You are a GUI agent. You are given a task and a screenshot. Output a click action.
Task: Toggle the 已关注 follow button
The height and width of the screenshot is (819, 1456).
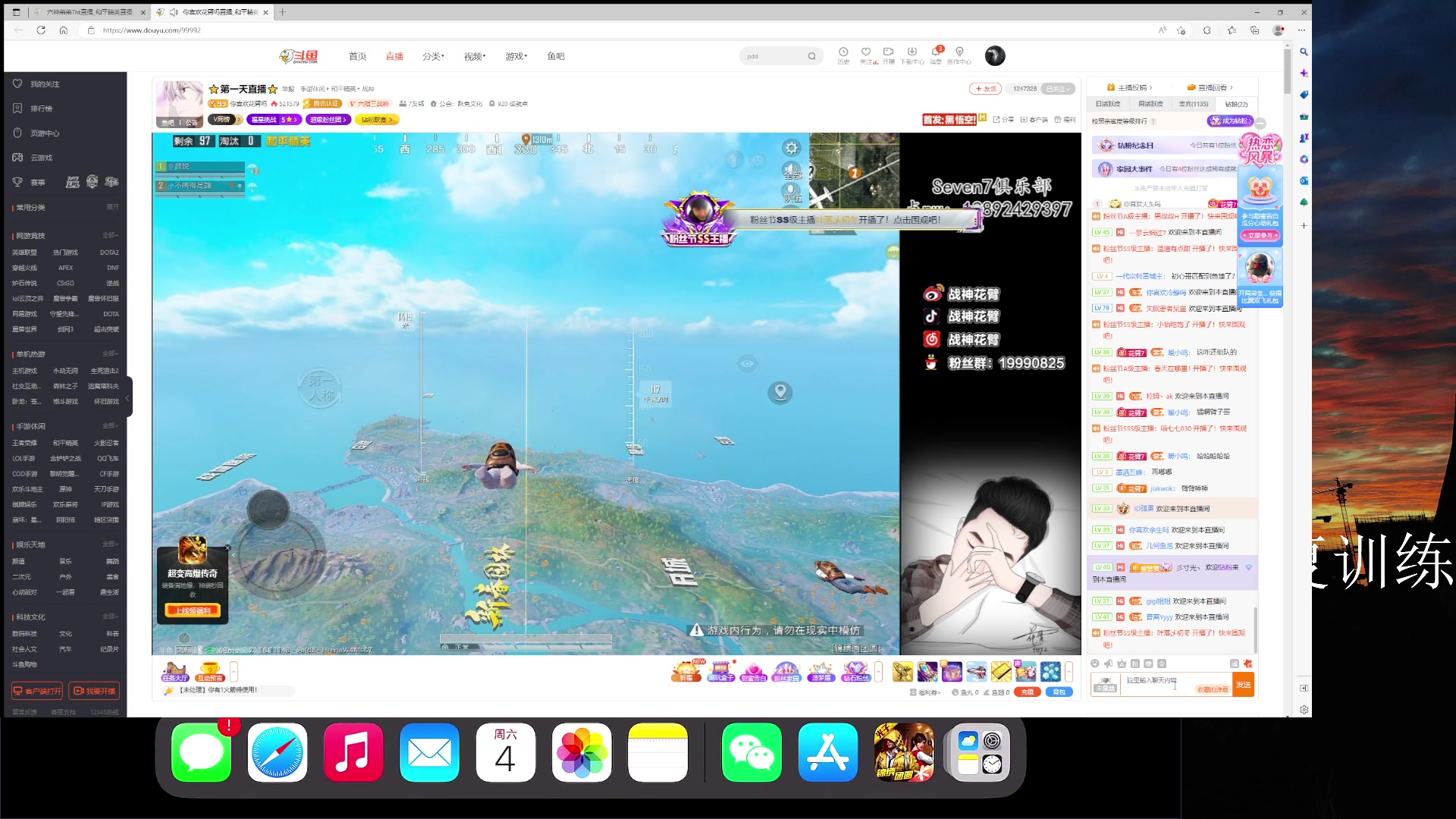click(1058, 89)
